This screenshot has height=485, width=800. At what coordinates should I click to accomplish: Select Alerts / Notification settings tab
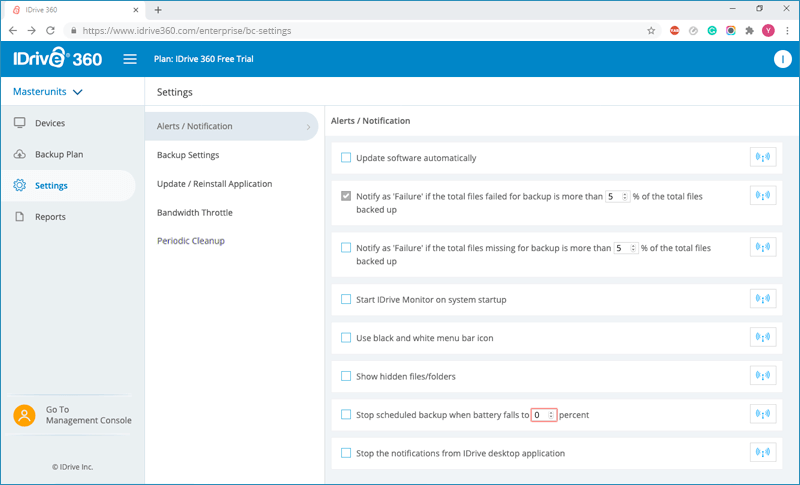pyautogui.click(x=232, y=126)
